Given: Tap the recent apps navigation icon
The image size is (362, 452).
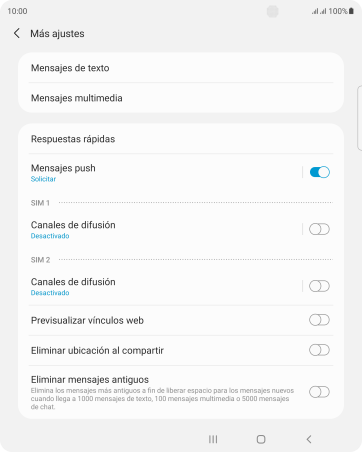Looking at the screenshot, I should click(213, 439).
